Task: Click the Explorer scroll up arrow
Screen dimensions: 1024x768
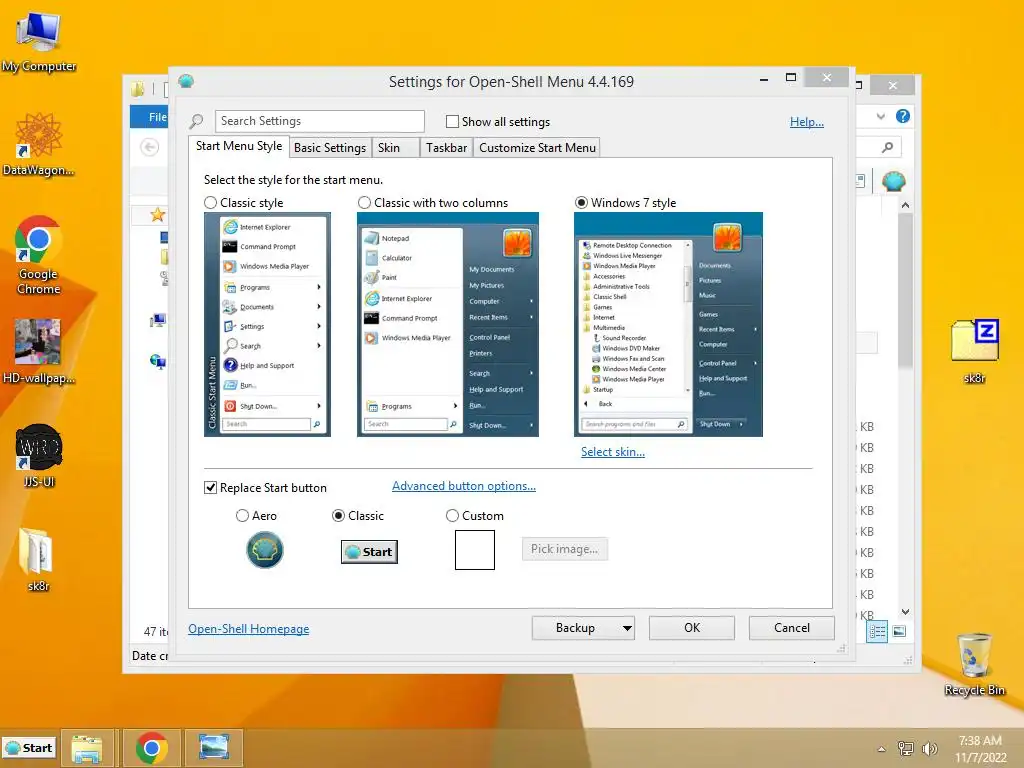Action: (x=905, y=205)
